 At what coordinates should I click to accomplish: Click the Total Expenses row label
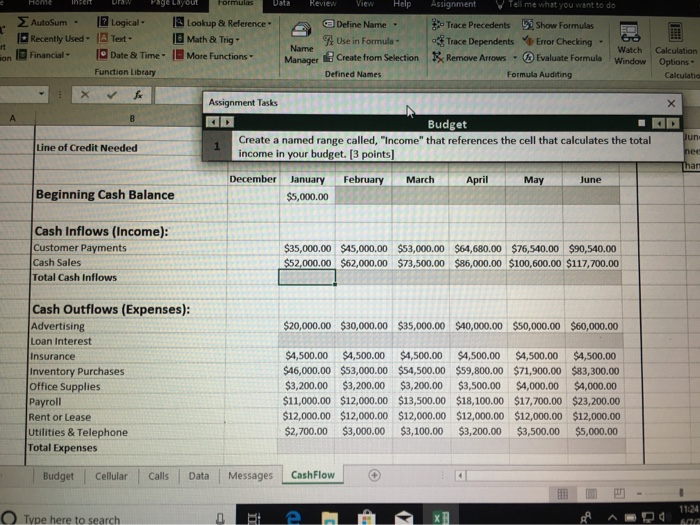click(62, 448)
